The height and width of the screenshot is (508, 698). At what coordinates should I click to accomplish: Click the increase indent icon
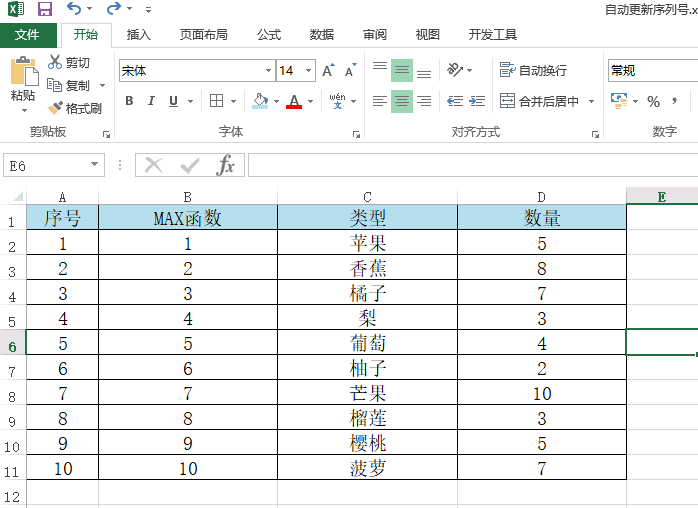477,101
